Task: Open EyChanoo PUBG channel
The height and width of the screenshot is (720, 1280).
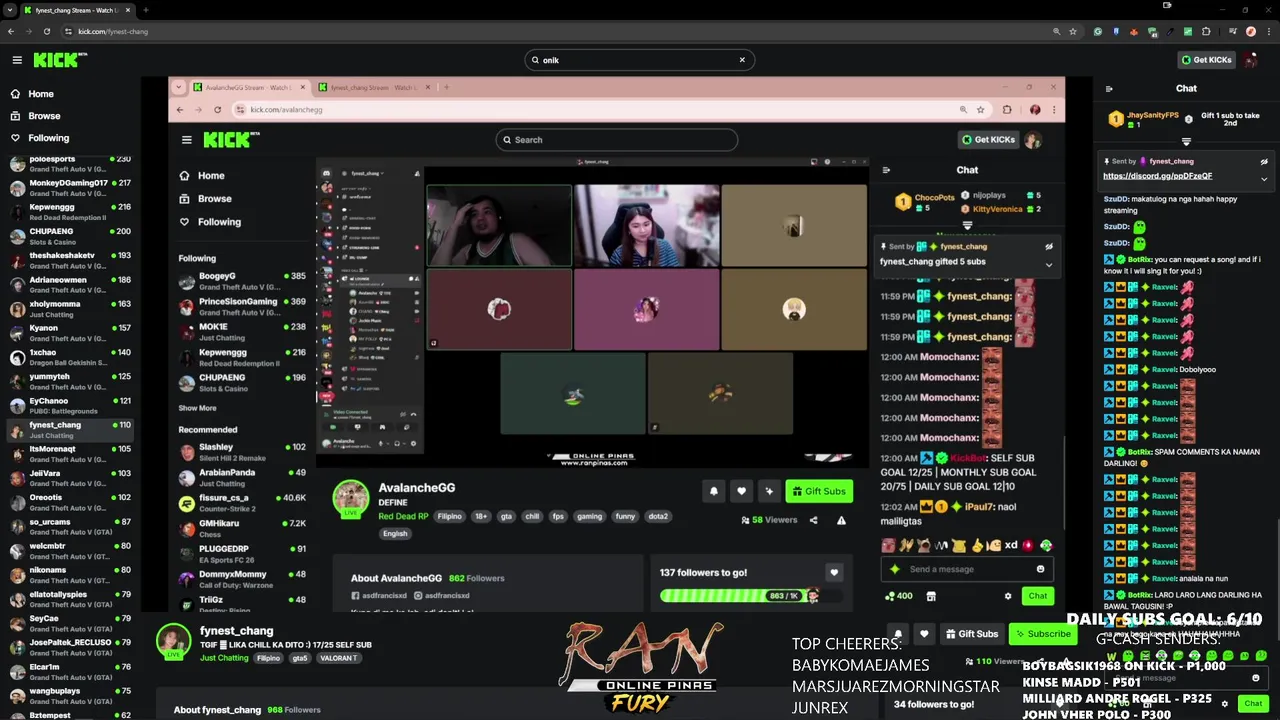Action: pos(68,406)
